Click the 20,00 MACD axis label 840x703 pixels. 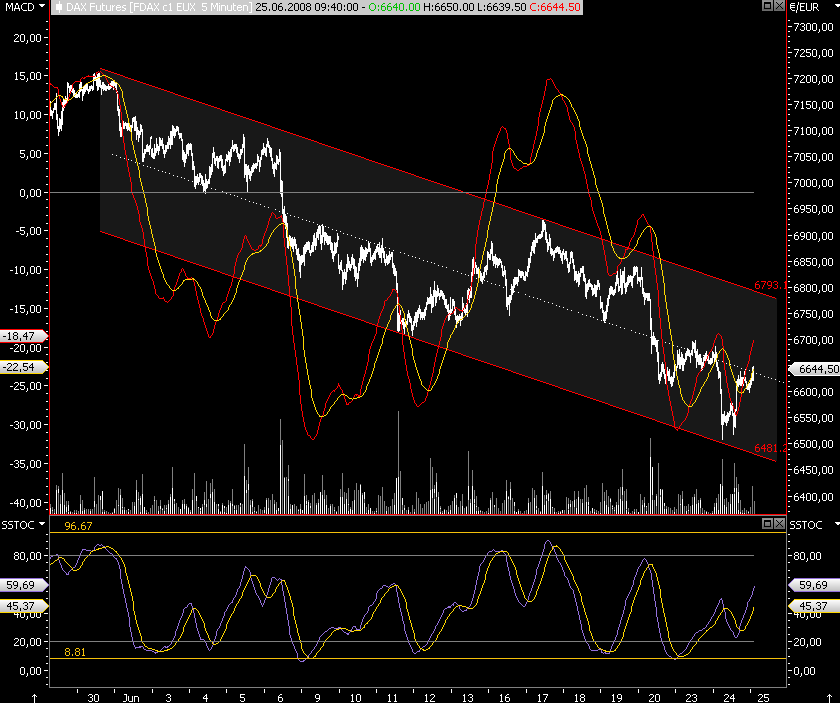pyautogui.click(x=27, y=38)
